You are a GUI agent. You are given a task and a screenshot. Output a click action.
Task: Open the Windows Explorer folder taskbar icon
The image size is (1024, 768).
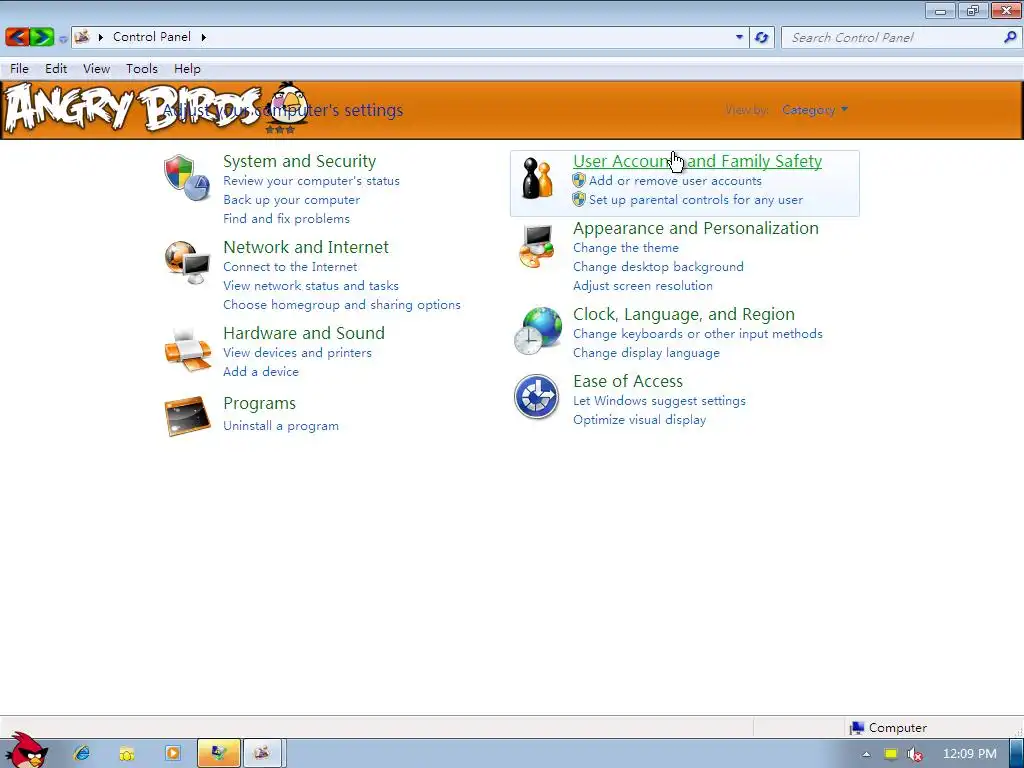(x=127, y=754)
